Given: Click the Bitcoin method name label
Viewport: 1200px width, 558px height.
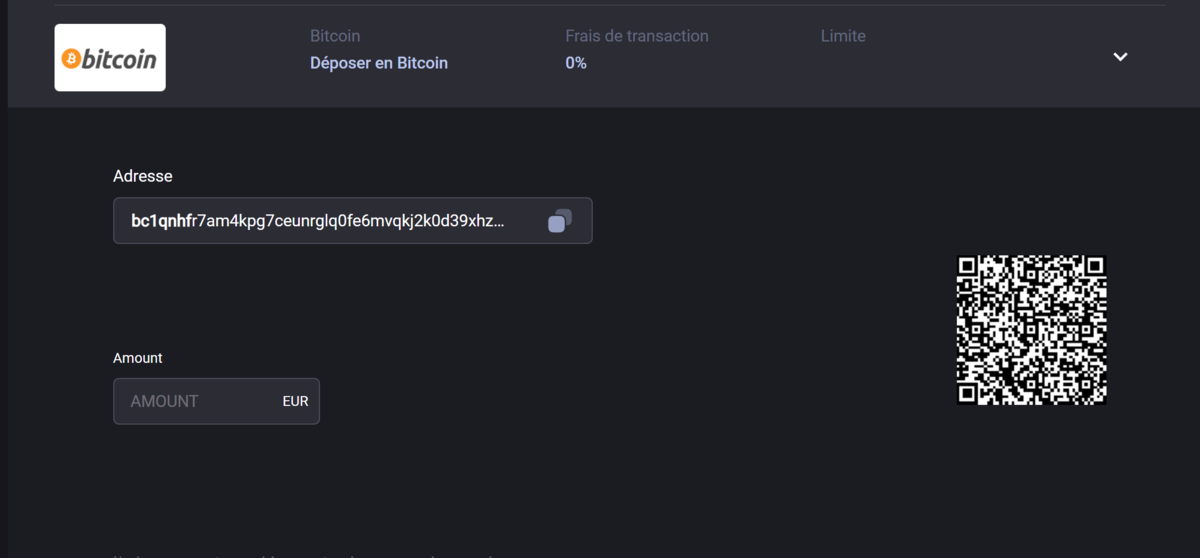Looking at the screenshot, I should [335, 36].
